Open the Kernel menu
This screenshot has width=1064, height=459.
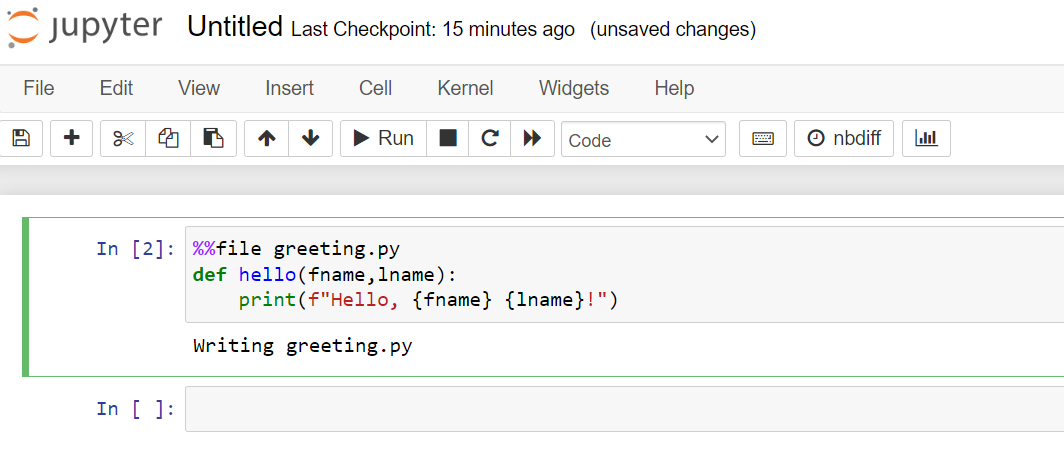click(466, 88)
